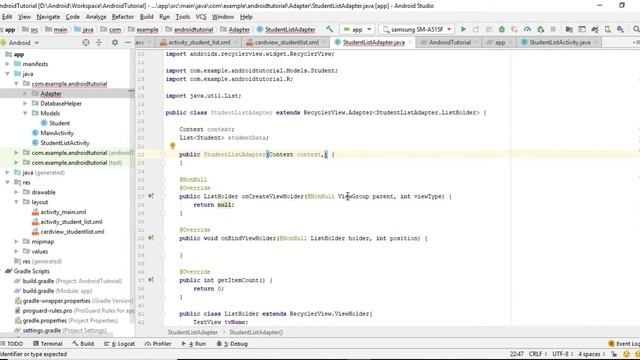The width and height of the screenshot is (640, 360).
Task: Click the Sync Project with Gradle icon
Action: point(595,29)
